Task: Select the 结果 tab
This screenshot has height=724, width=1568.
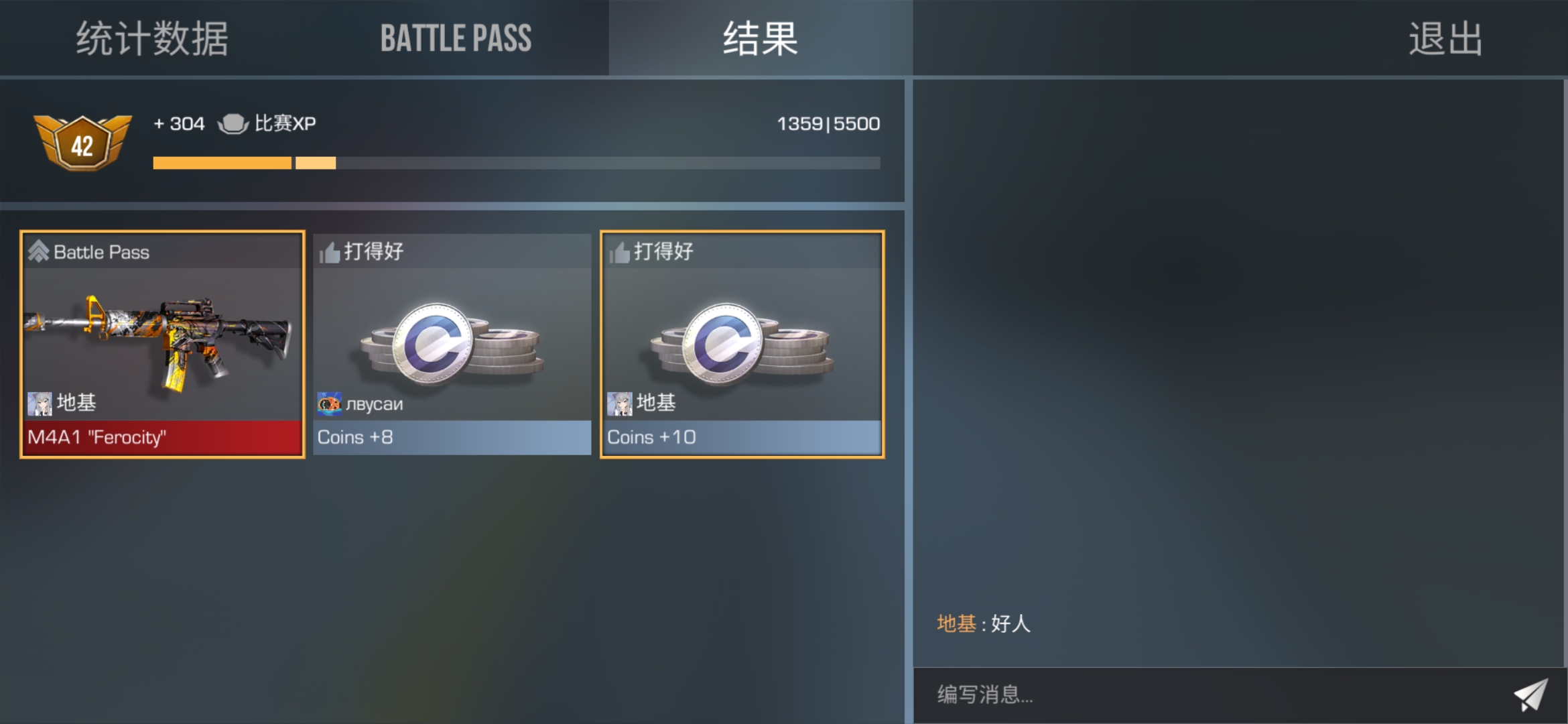Action: click(761, 38)
